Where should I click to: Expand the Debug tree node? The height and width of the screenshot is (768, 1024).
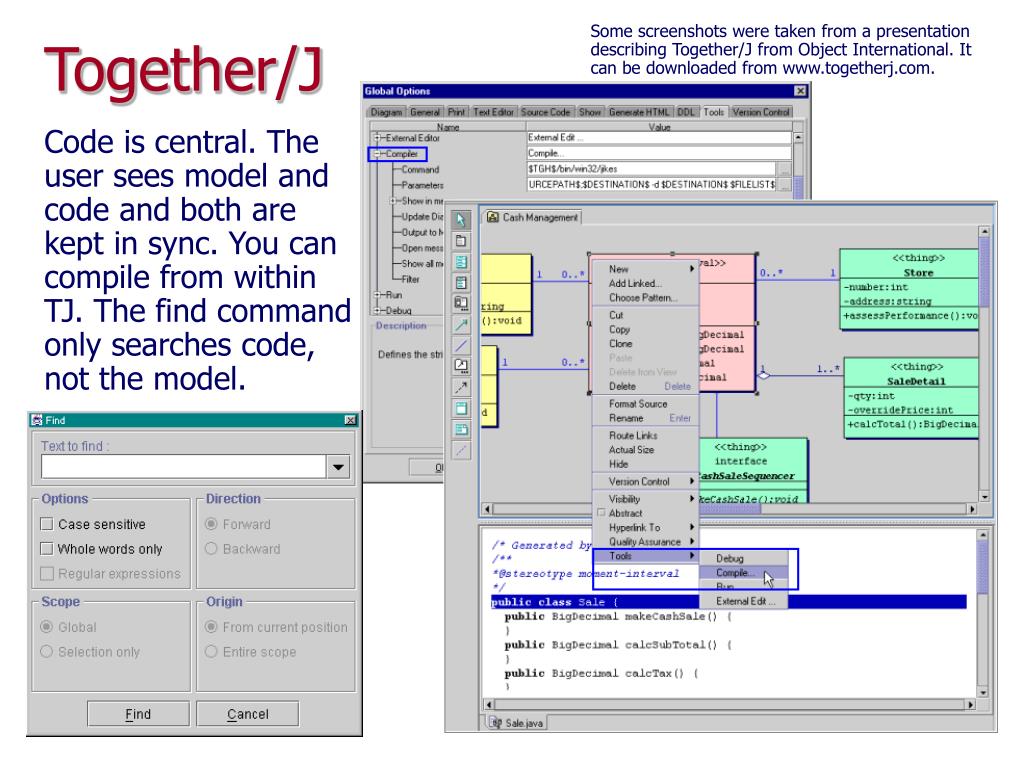pyautogui.click(x=377, y=310)
